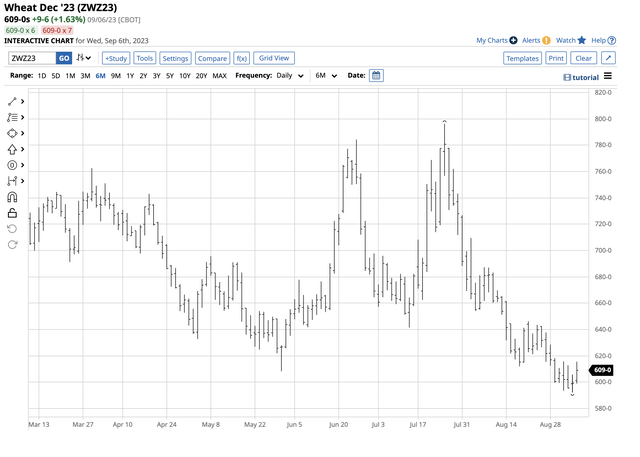This screenshot has height=457, width=640.
Task: Expand the text list tool submenu arrow
Action: click(x=22, y=118)
